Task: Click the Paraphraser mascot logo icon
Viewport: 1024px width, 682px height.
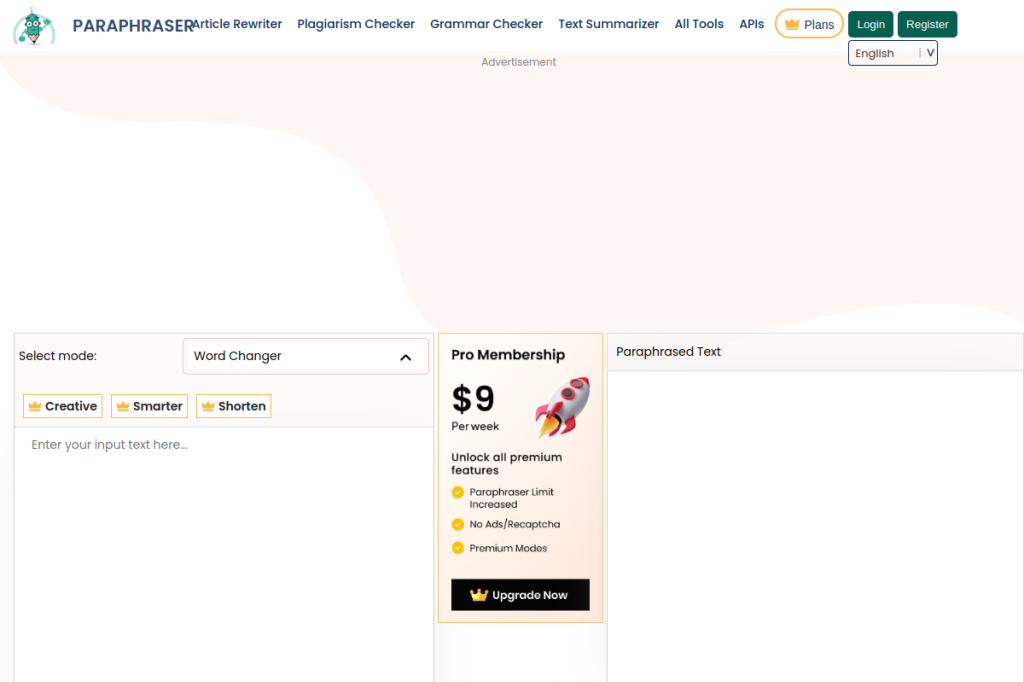Action: 34,25
